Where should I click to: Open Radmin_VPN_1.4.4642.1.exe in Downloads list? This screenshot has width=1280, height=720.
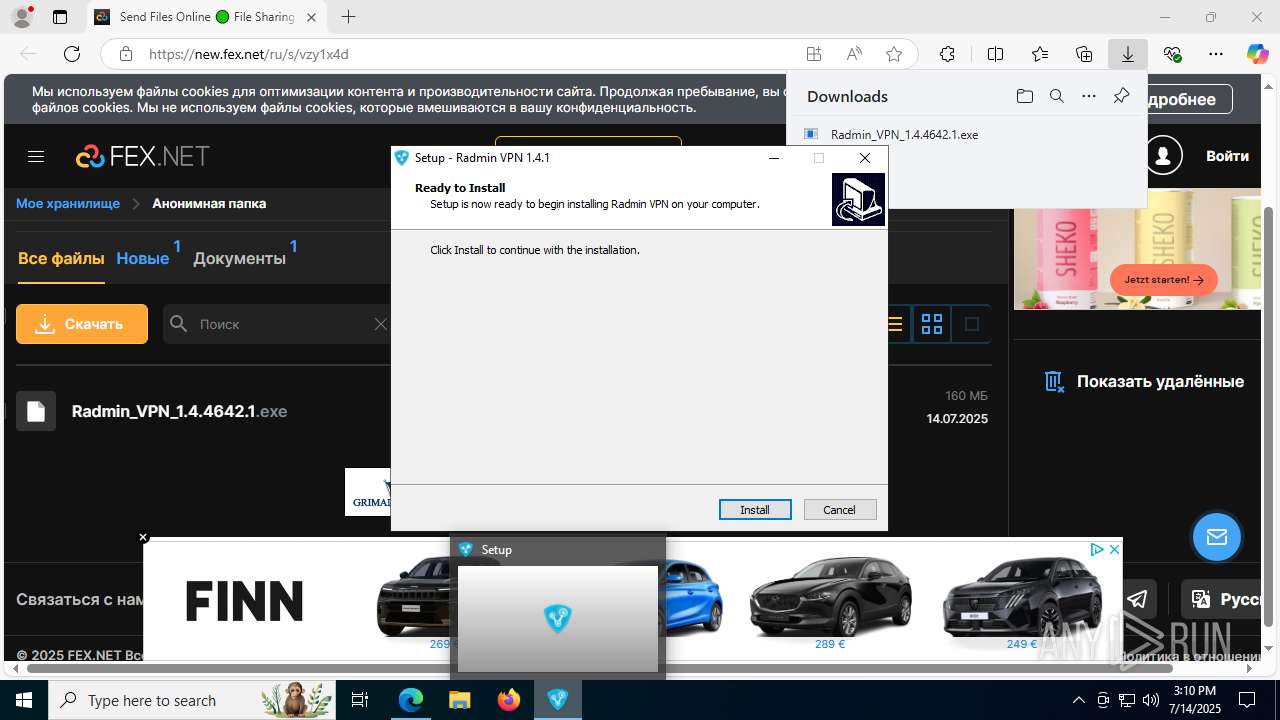(904, 134)
